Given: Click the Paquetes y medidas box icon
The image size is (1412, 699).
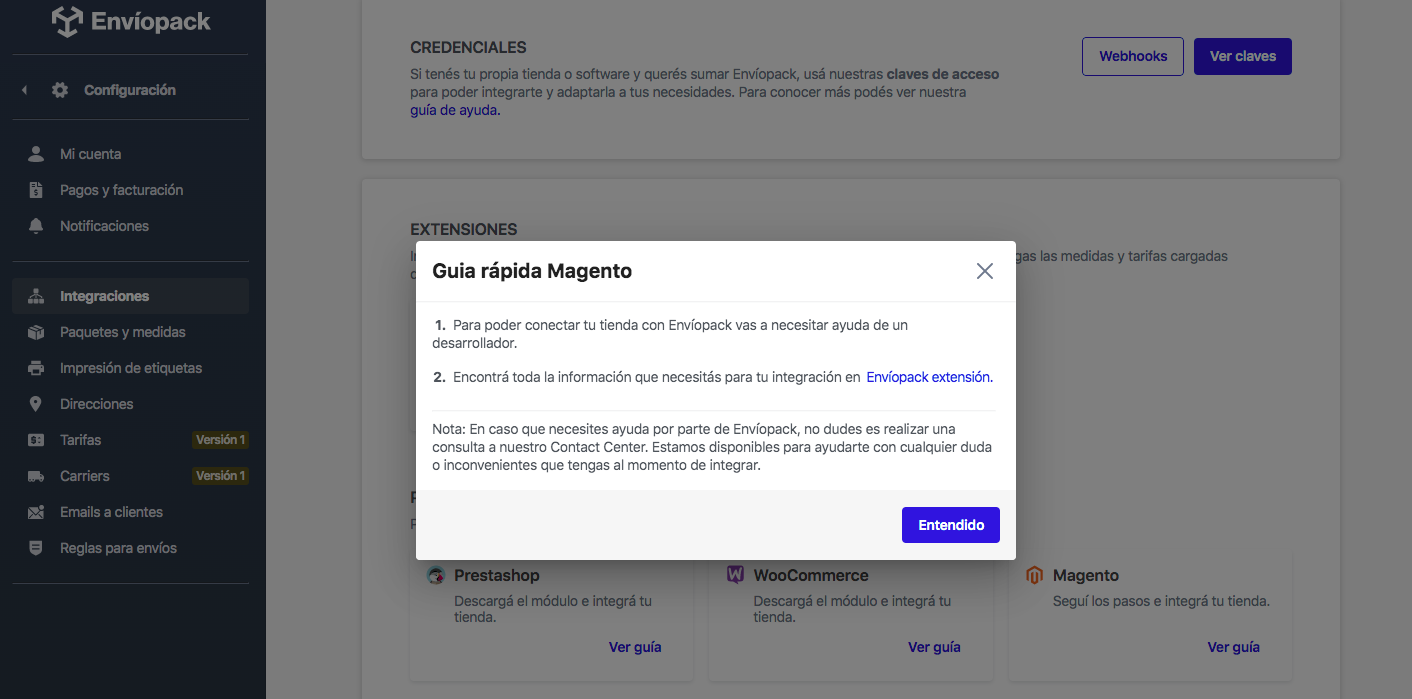Looking at the screenshot, I should (x=36, y=332).
